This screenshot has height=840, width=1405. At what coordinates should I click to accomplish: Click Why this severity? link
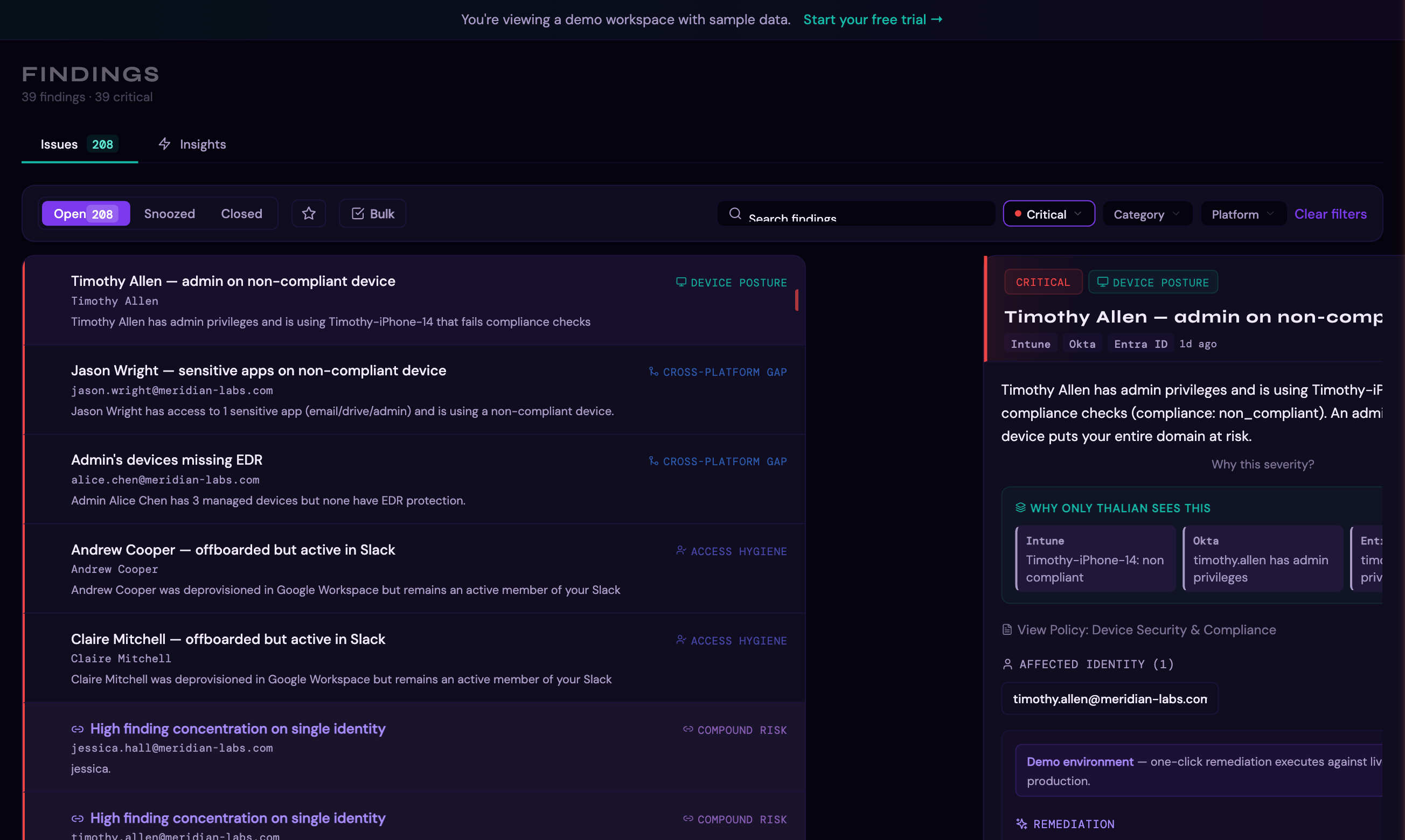tap(1262, 464)
